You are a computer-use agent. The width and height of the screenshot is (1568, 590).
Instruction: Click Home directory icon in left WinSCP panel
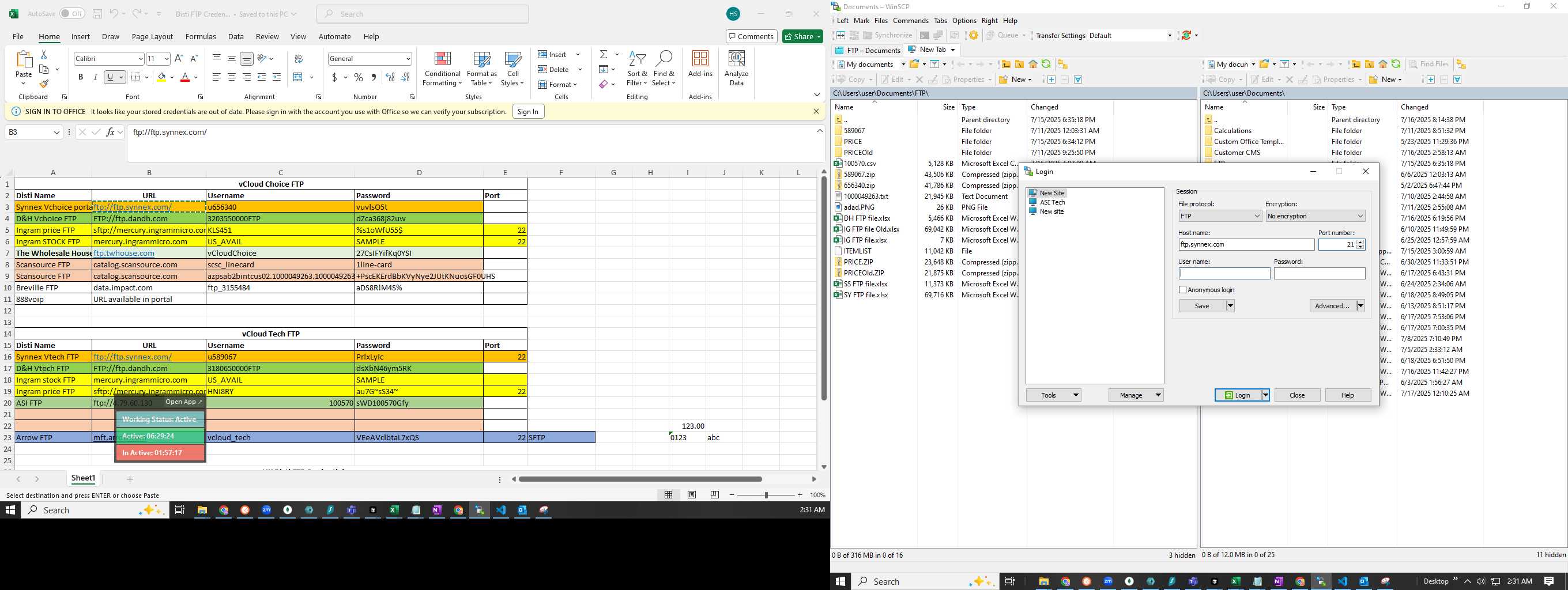pos(1033,64)
